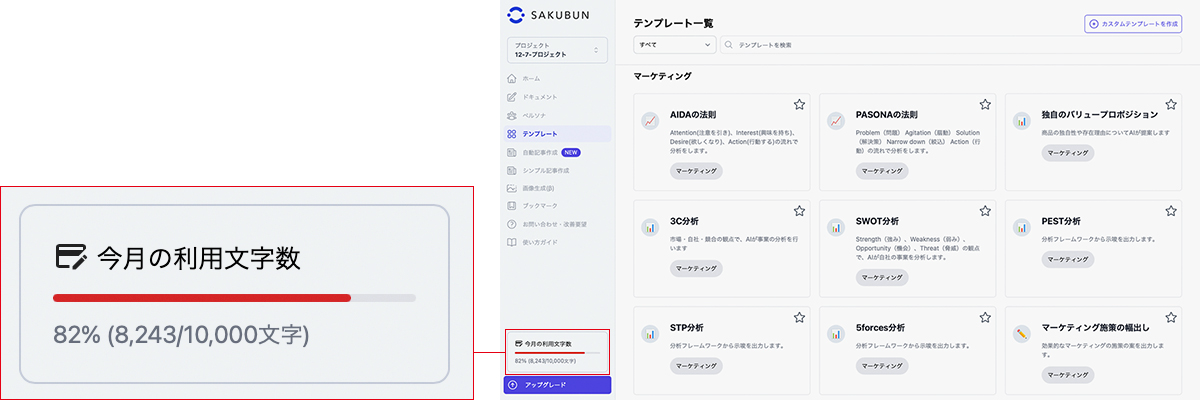
Task: Click the 今月の利用文字数 usage progress bar
Action: pos(557,353)
